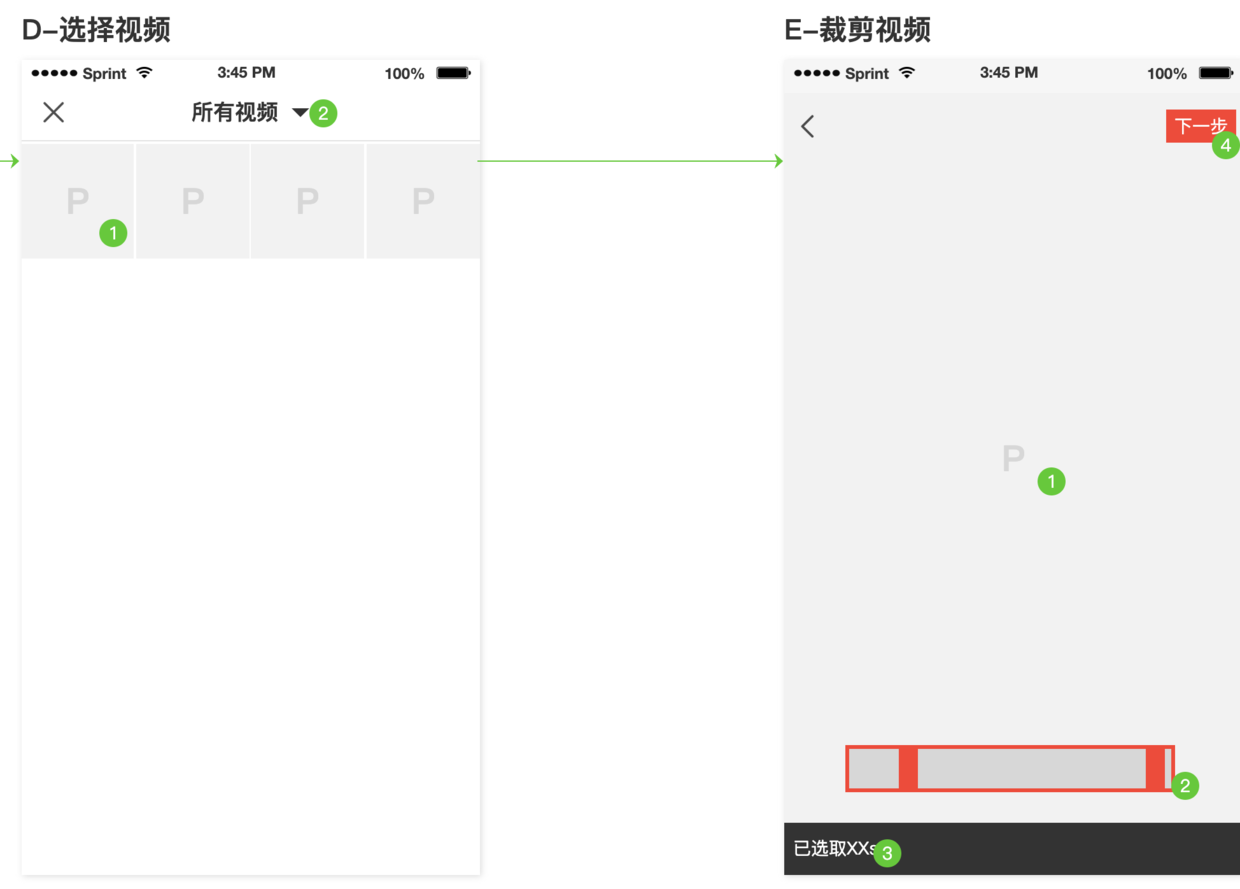Click green annotation marker 4 near 下一步

[1226, 146]
